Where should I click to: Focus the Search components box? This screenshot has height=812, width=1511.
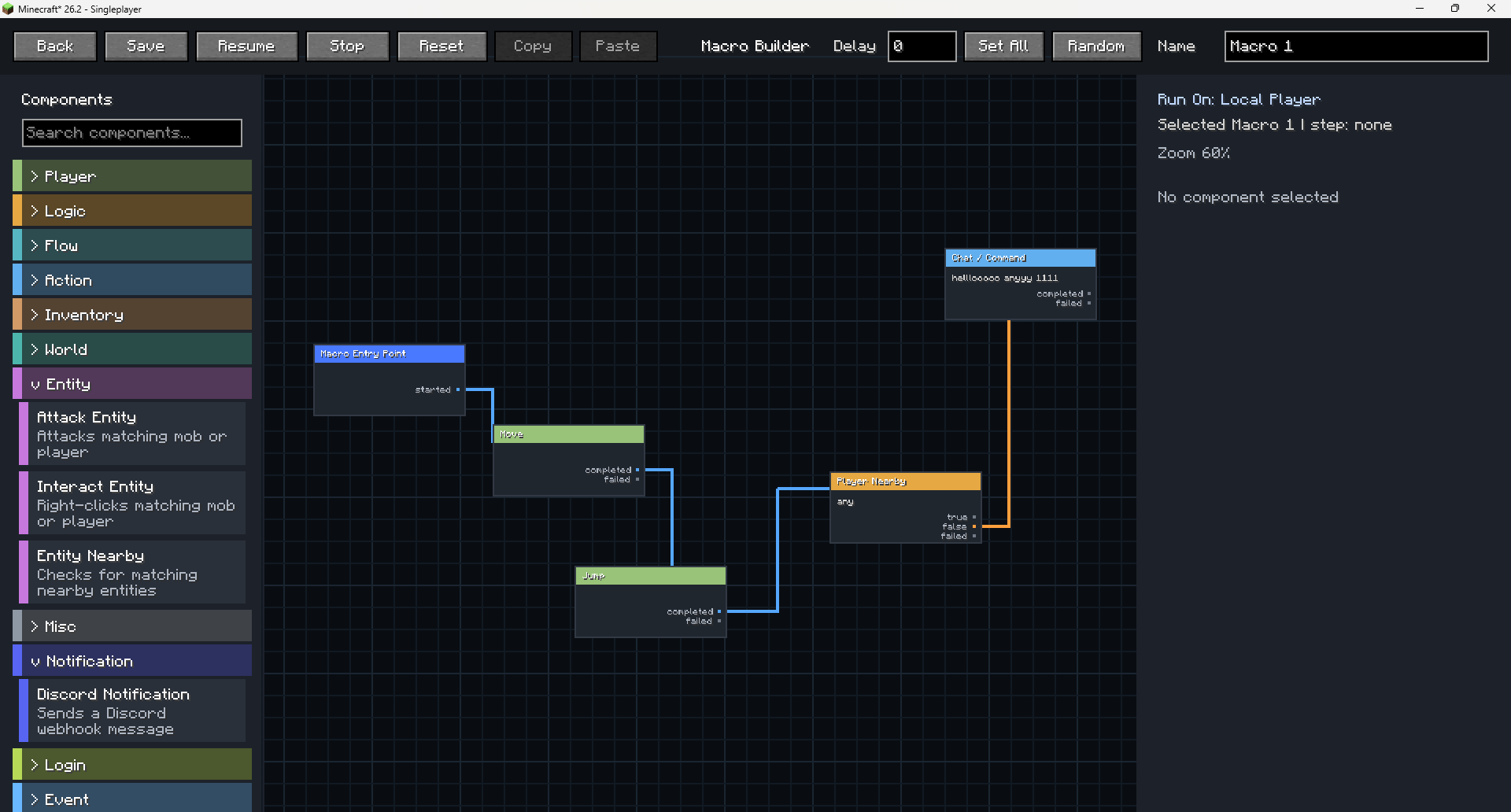click(132, 133)
